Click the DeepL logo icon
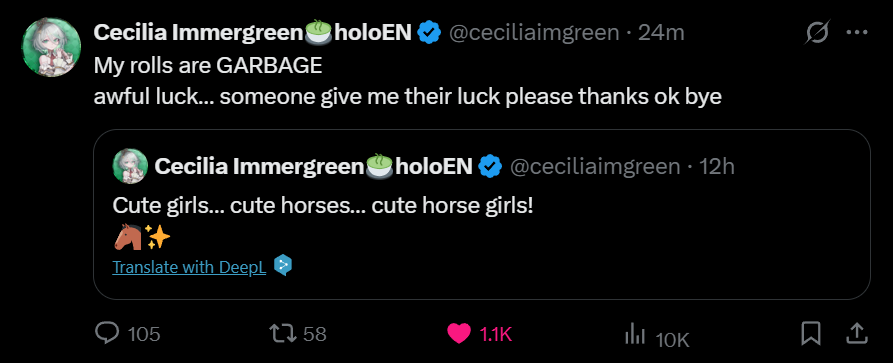This screenshot has width=893, height=363. pos(283,265)
